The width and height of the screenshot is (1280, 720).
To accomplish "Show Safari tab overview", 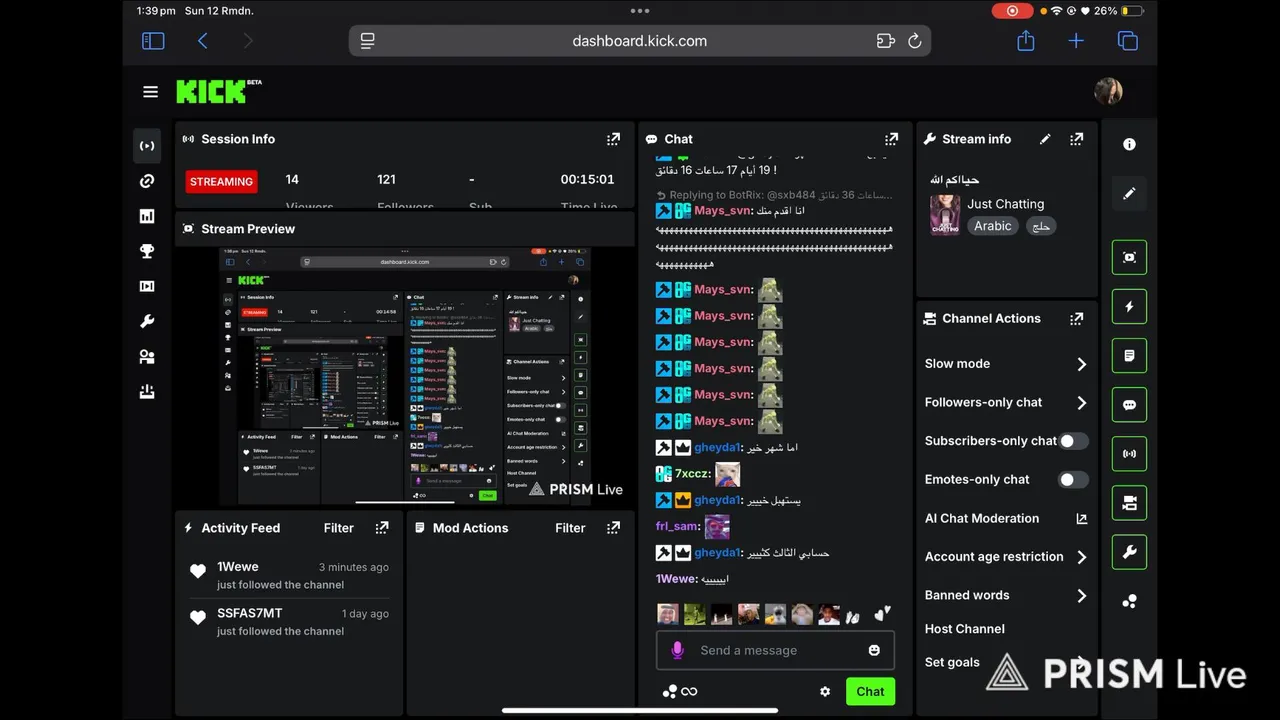I will pyautogui.click(x=1128, y=41).
